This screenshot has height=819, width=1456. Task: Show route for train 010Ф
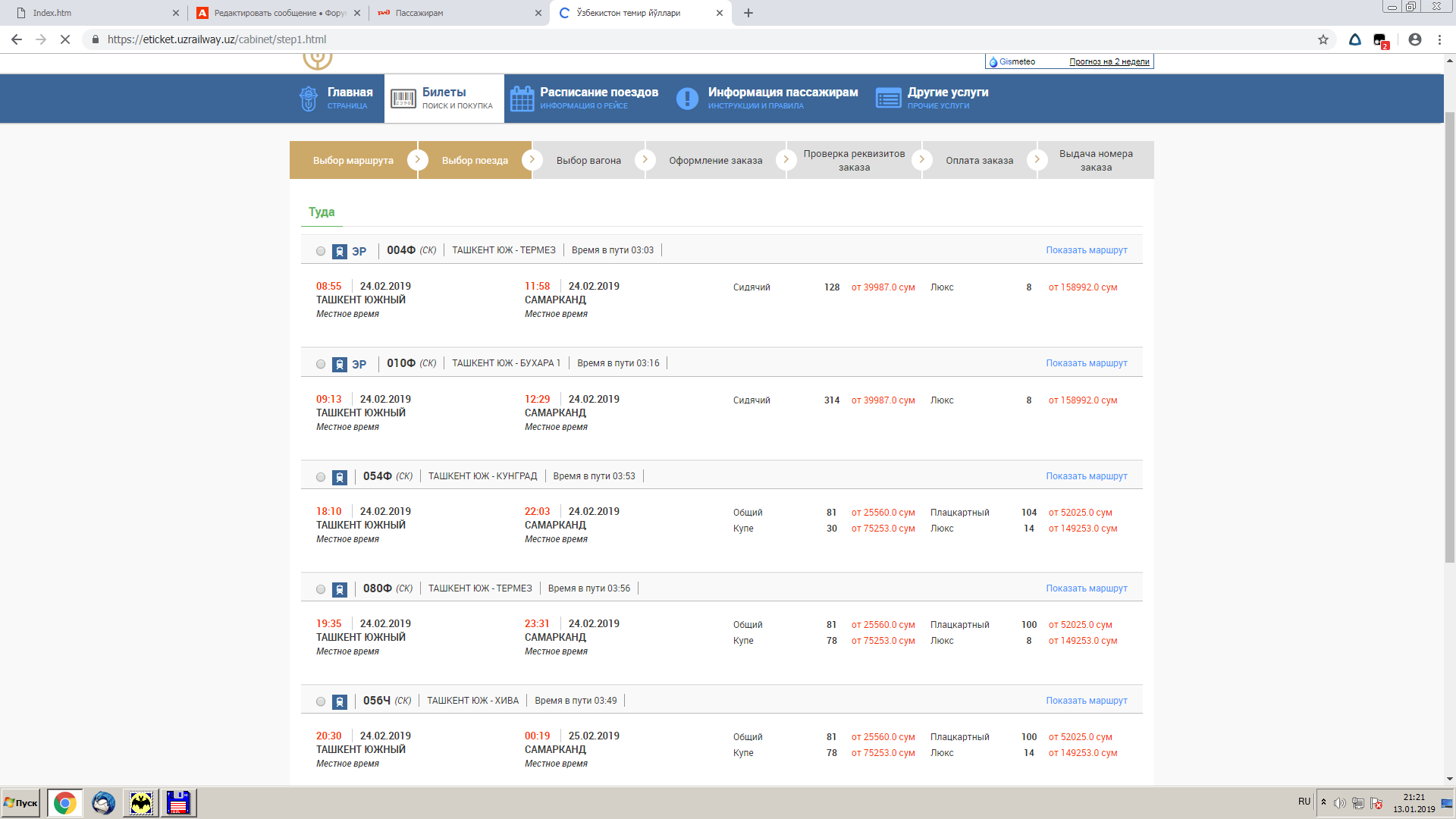pos(1086,363)
